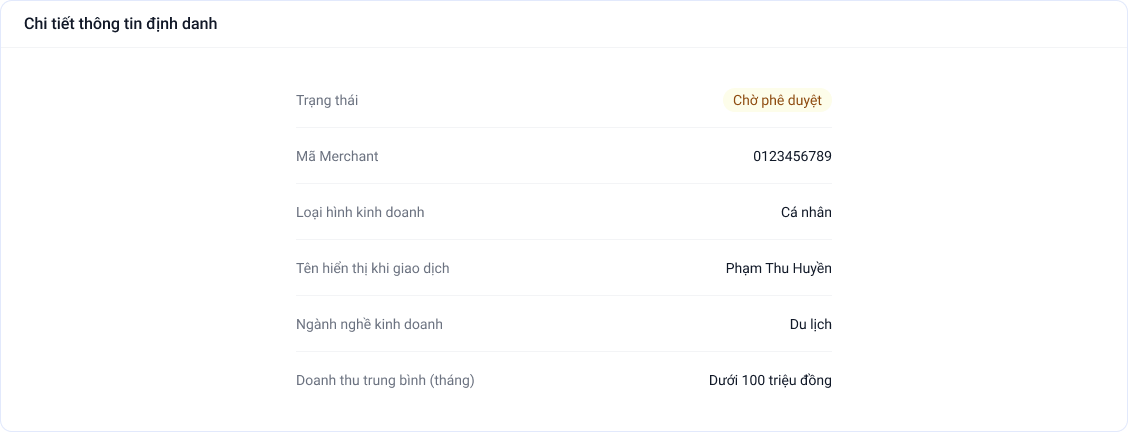
Task: Click the '(tháng)' text in the revenue label
Action: [452, 380]
